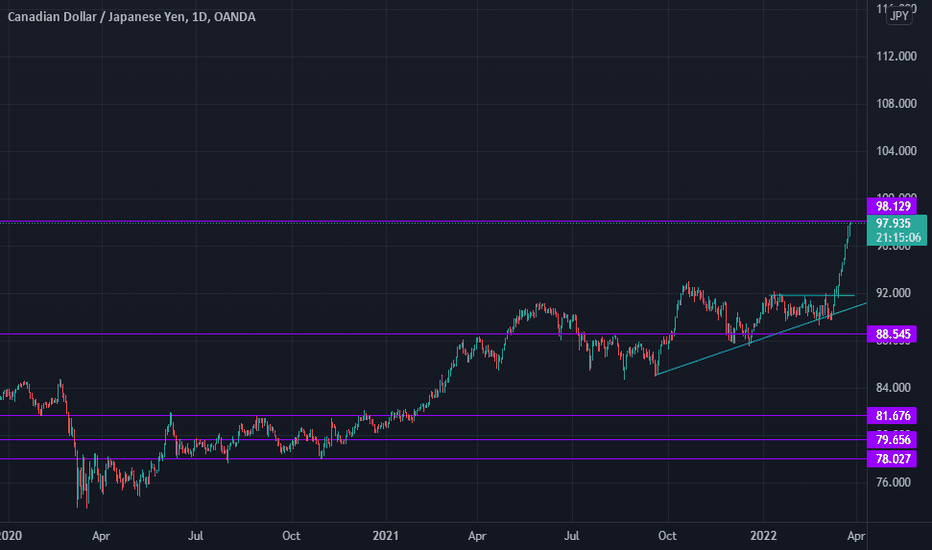This screenshot has height=550, width=932.
Task: Select the 98.129 horizontal line price label
Action: pos(892,206)
